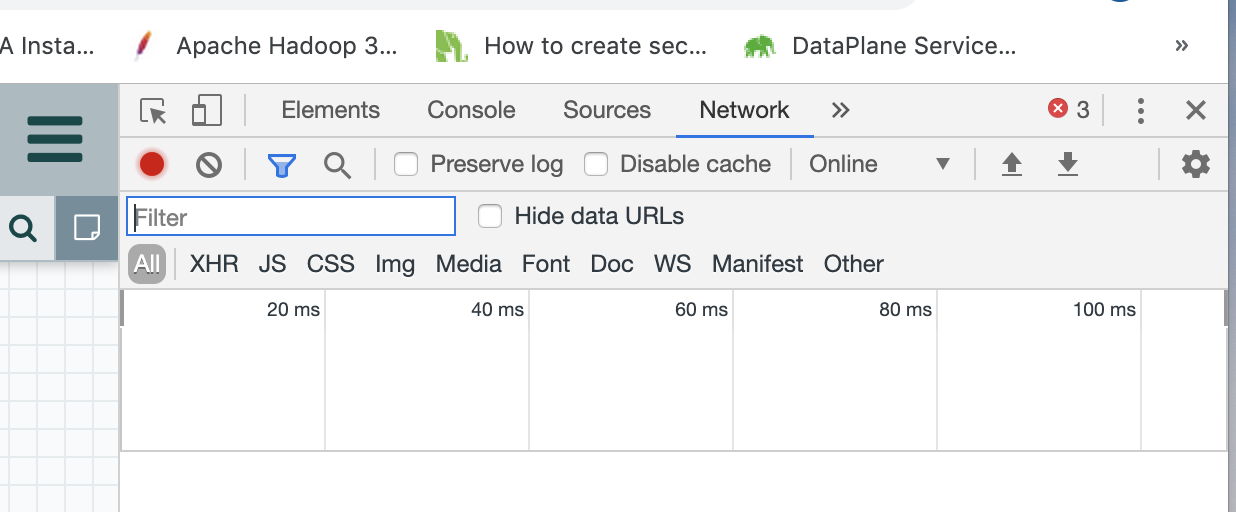Click the inspect element picker icon
1236x512 pixels.
point(153,111)
